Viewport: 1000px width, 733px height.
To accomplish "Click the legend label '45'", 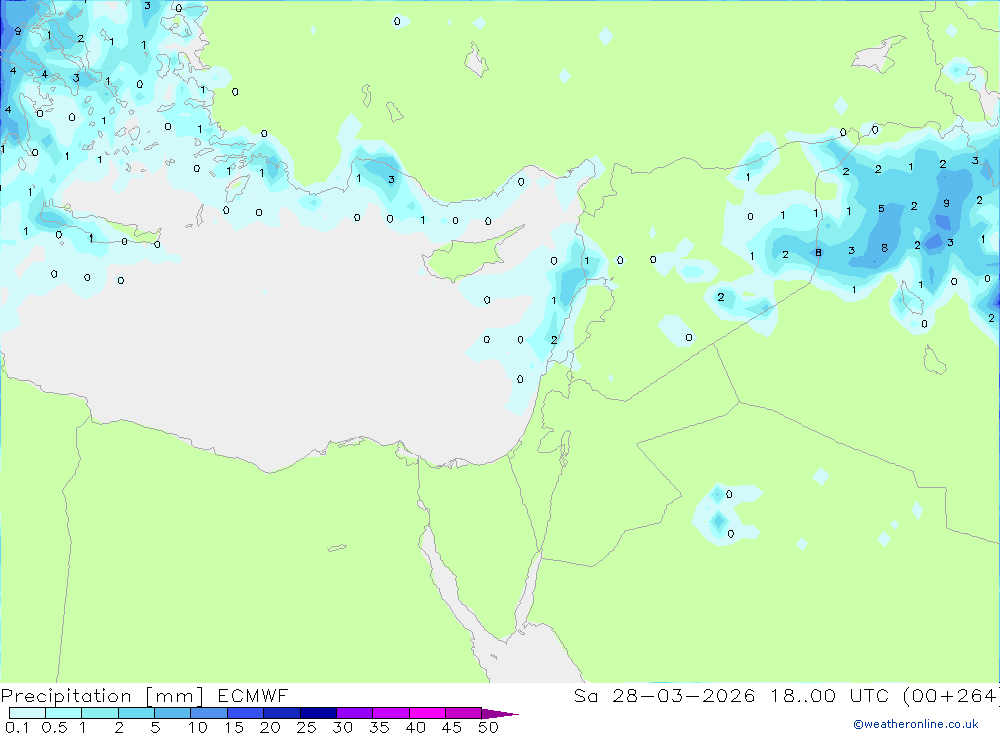I will point(452,727).
